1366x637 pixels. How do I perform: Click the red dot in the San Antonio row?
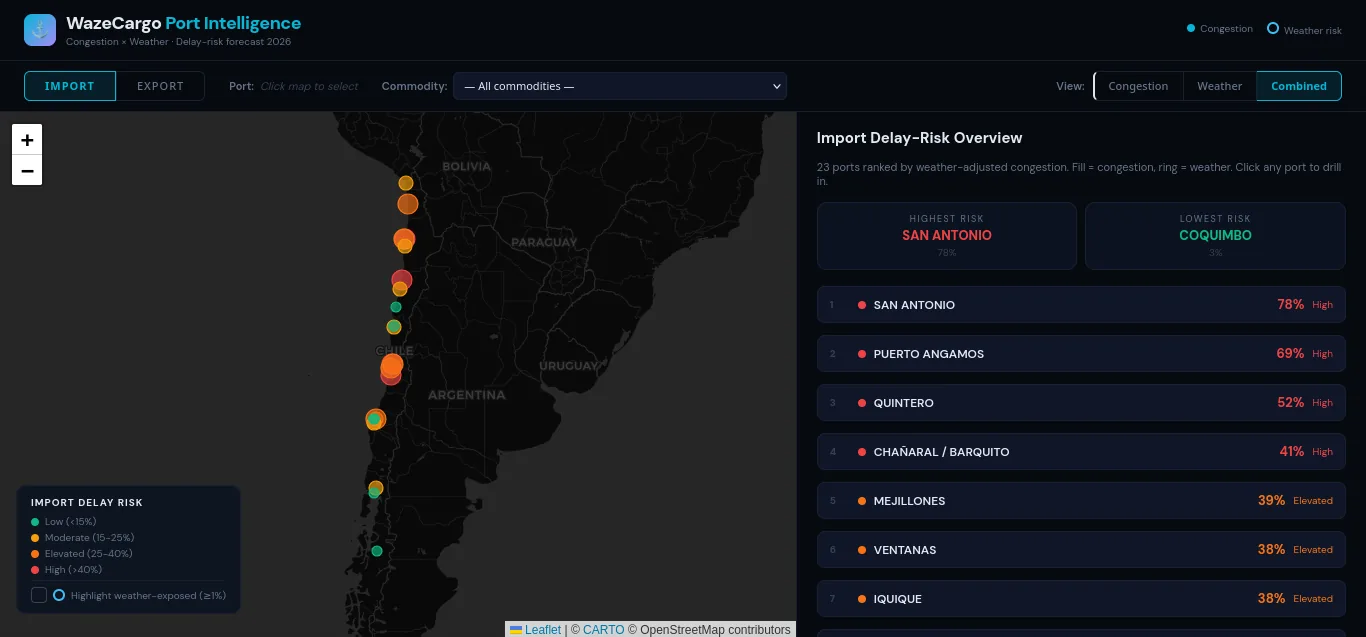(862, 305)
